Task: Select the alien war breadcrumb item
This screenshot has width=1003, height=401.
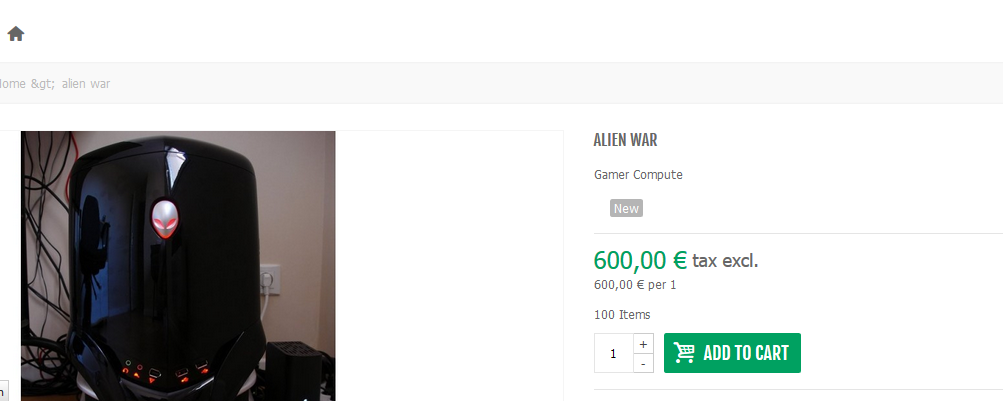Action: pyautogui.click(x=86, y=84)
